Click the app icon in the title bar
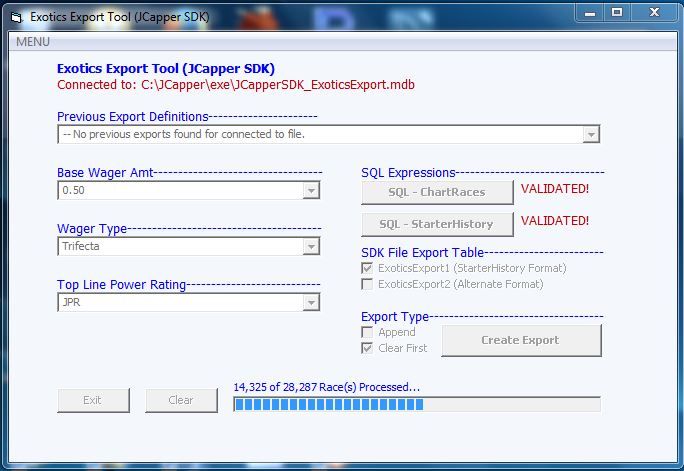684x471 pixels. point(17,17)
